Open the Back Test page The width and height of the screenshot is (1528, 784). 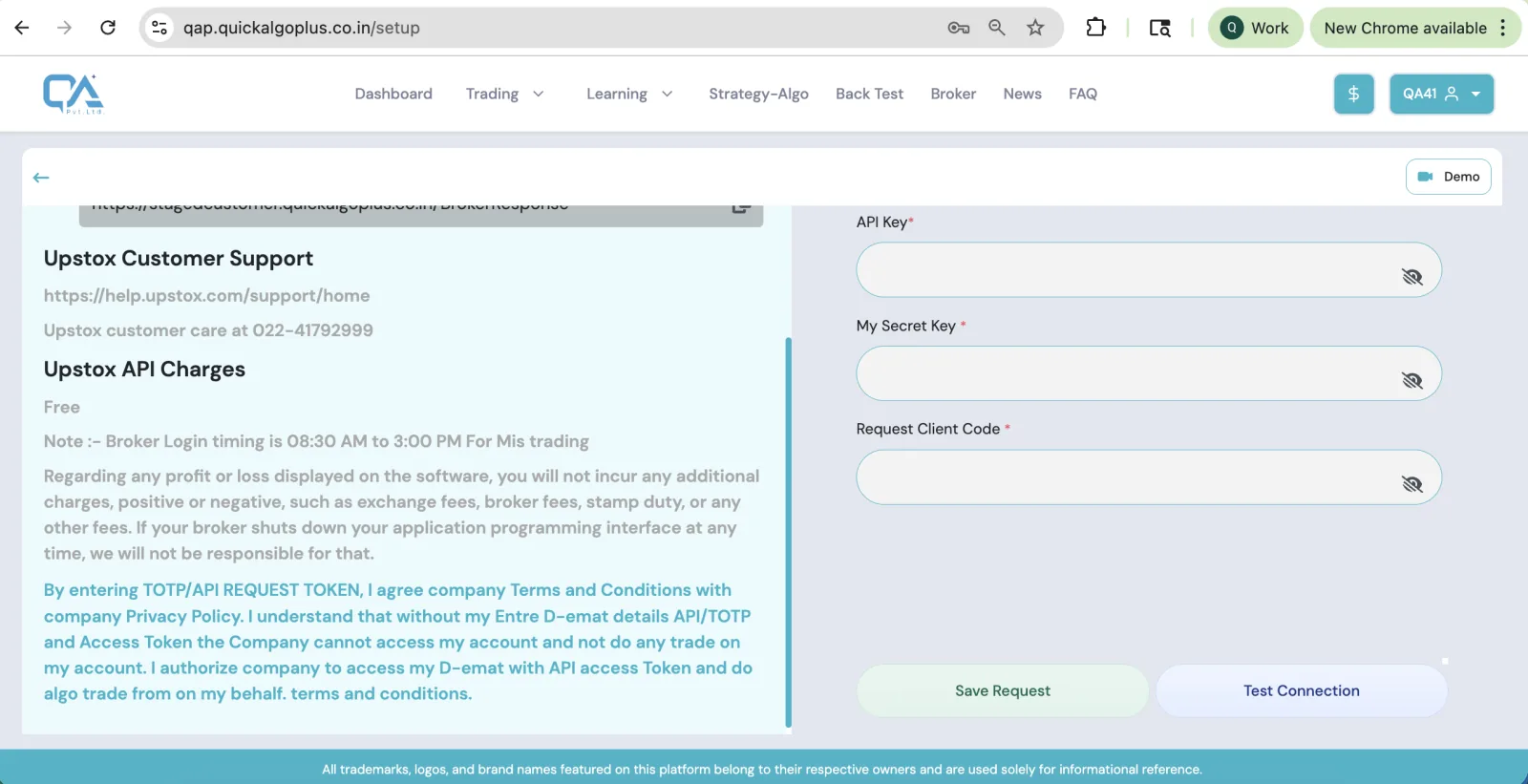(869, 94)
